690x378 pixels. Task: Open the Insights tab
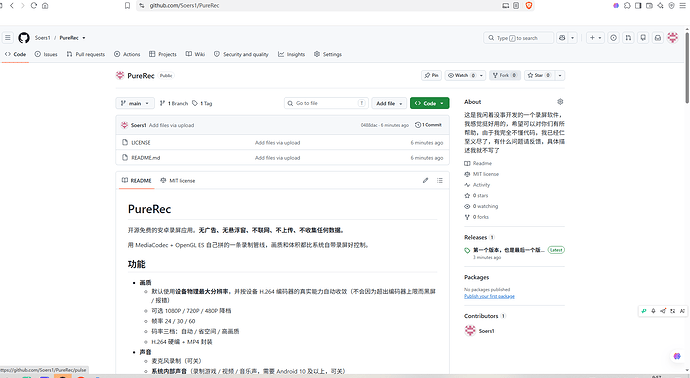pos(291,55)
